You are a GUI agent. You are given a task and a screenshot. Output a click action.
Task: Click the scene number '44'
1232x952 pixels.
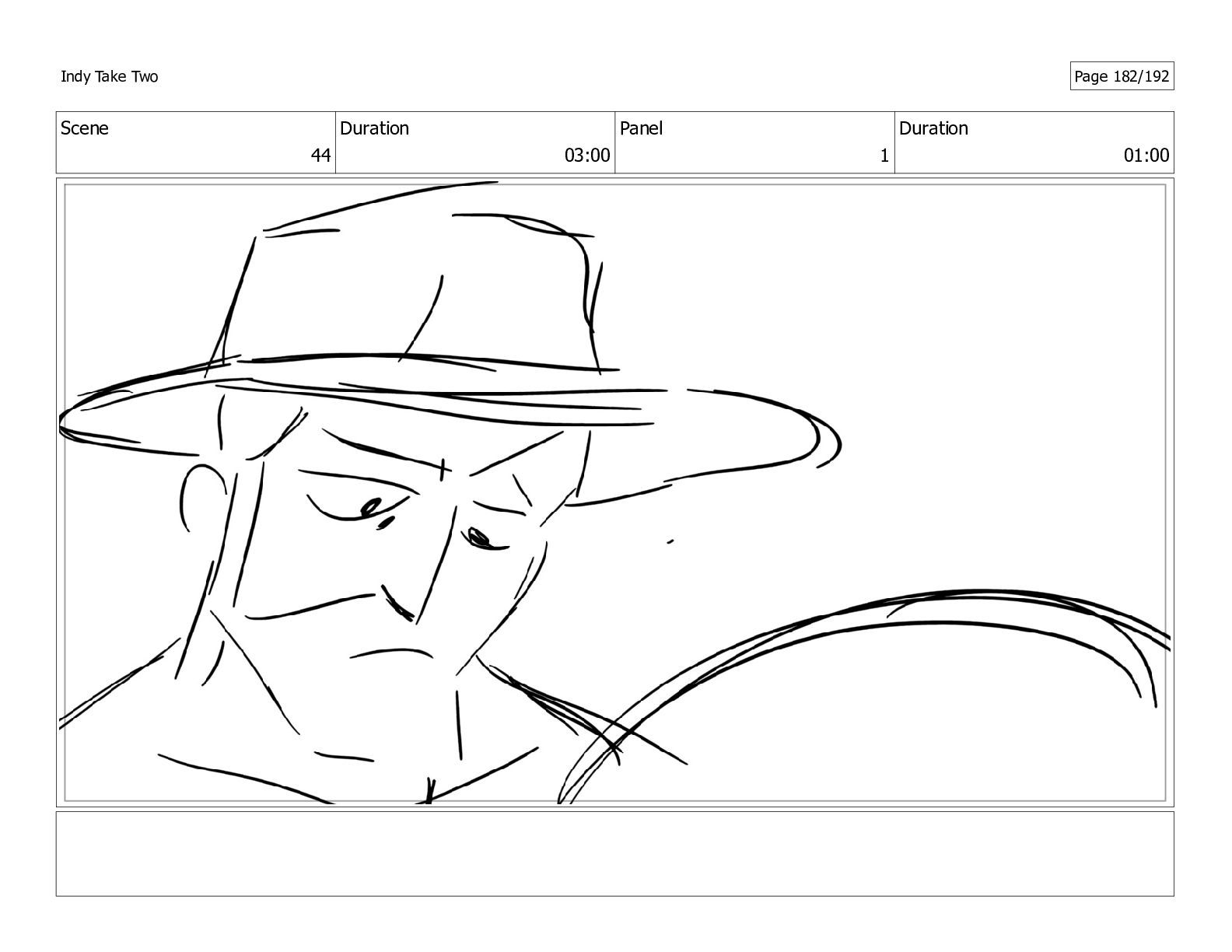[x=321, y=156]
